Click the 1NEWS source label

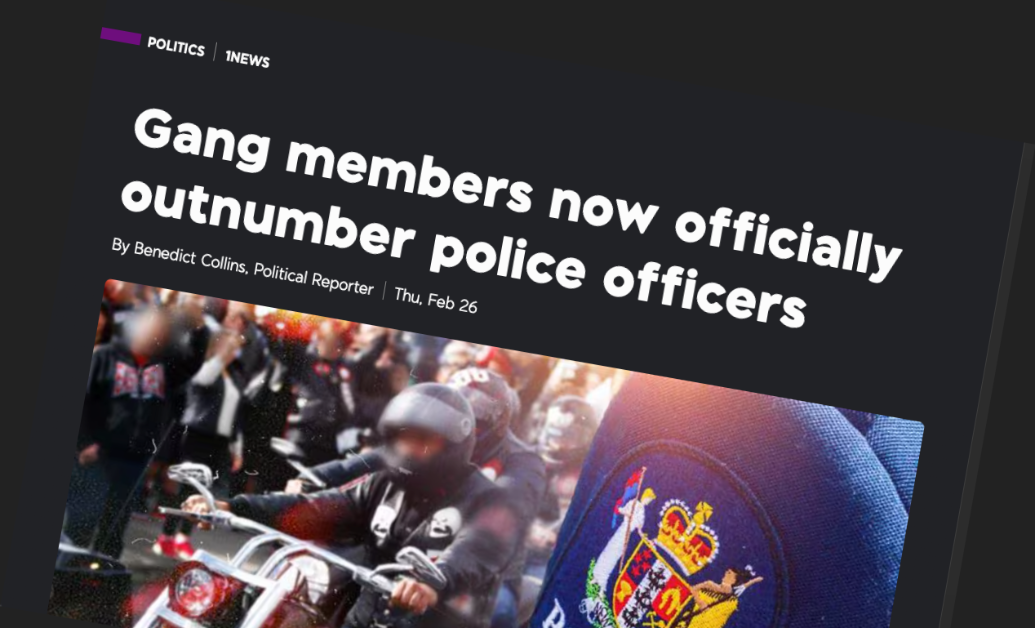(248, 59)
